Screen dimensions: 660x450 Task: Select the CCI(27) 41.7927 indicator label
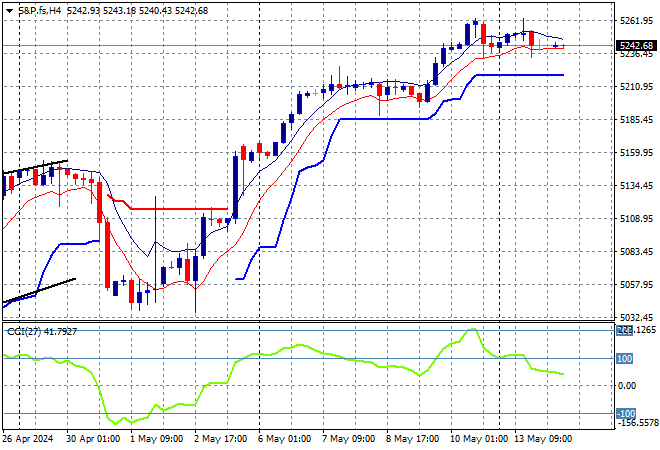42,332
